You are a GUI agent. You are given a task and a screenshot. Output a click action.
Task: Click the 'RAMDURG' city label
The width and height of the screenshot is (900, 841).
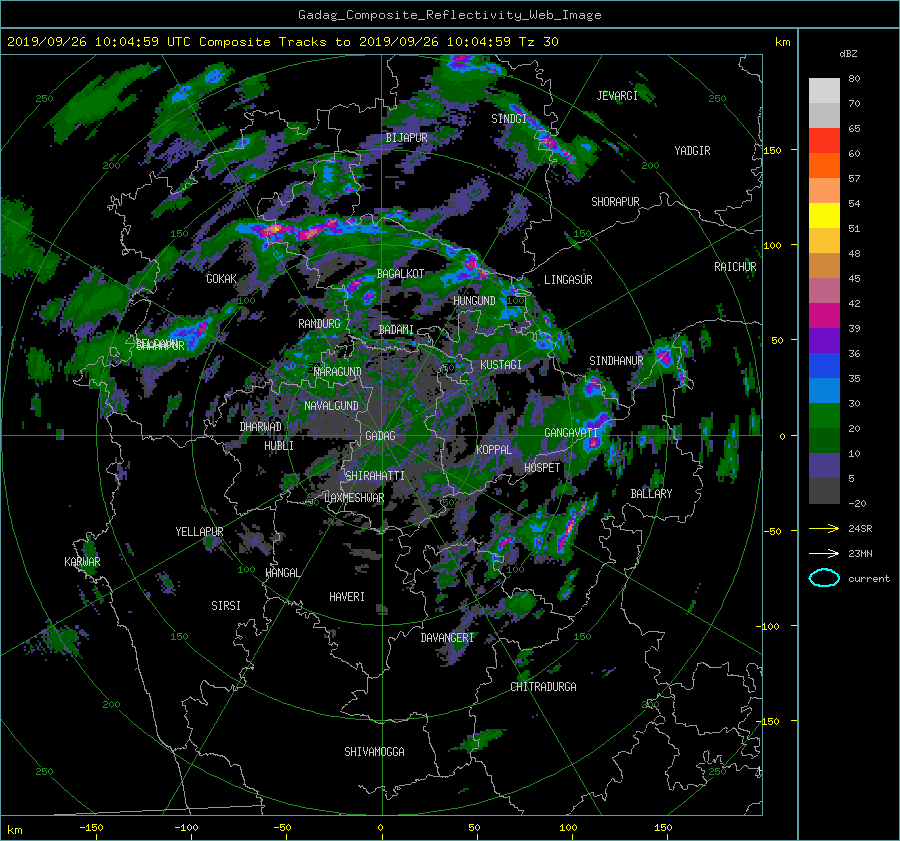pos(319,324)
